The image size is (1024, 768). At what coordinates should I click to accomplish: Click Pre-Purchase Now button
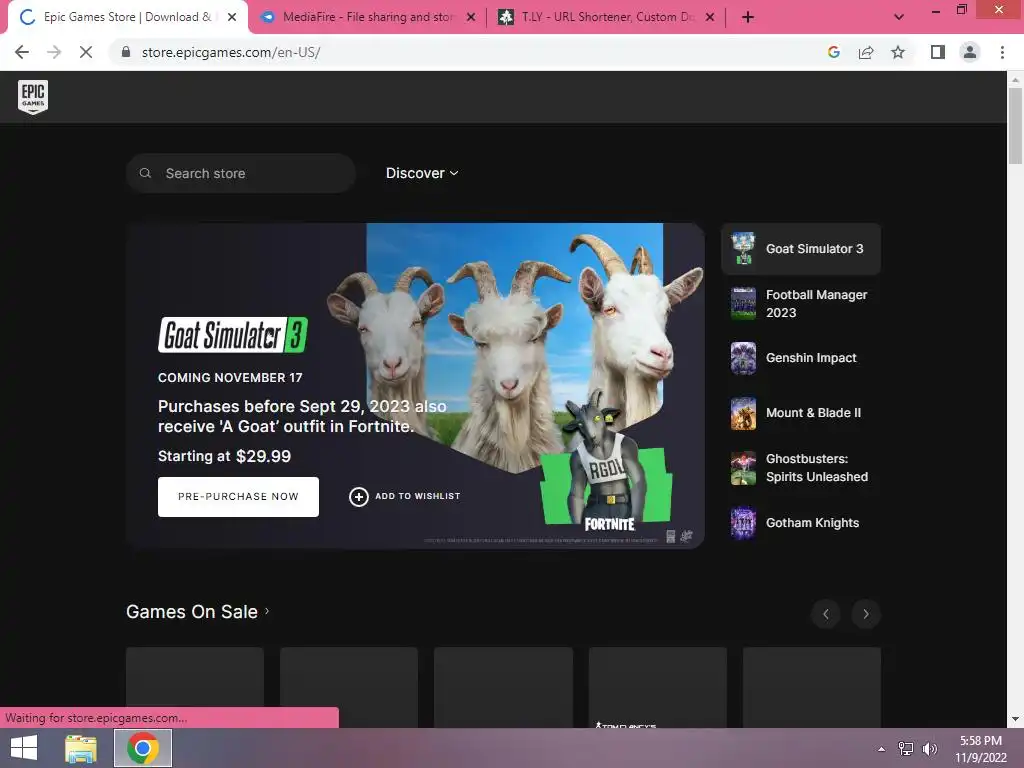click(x=238, y=496)
